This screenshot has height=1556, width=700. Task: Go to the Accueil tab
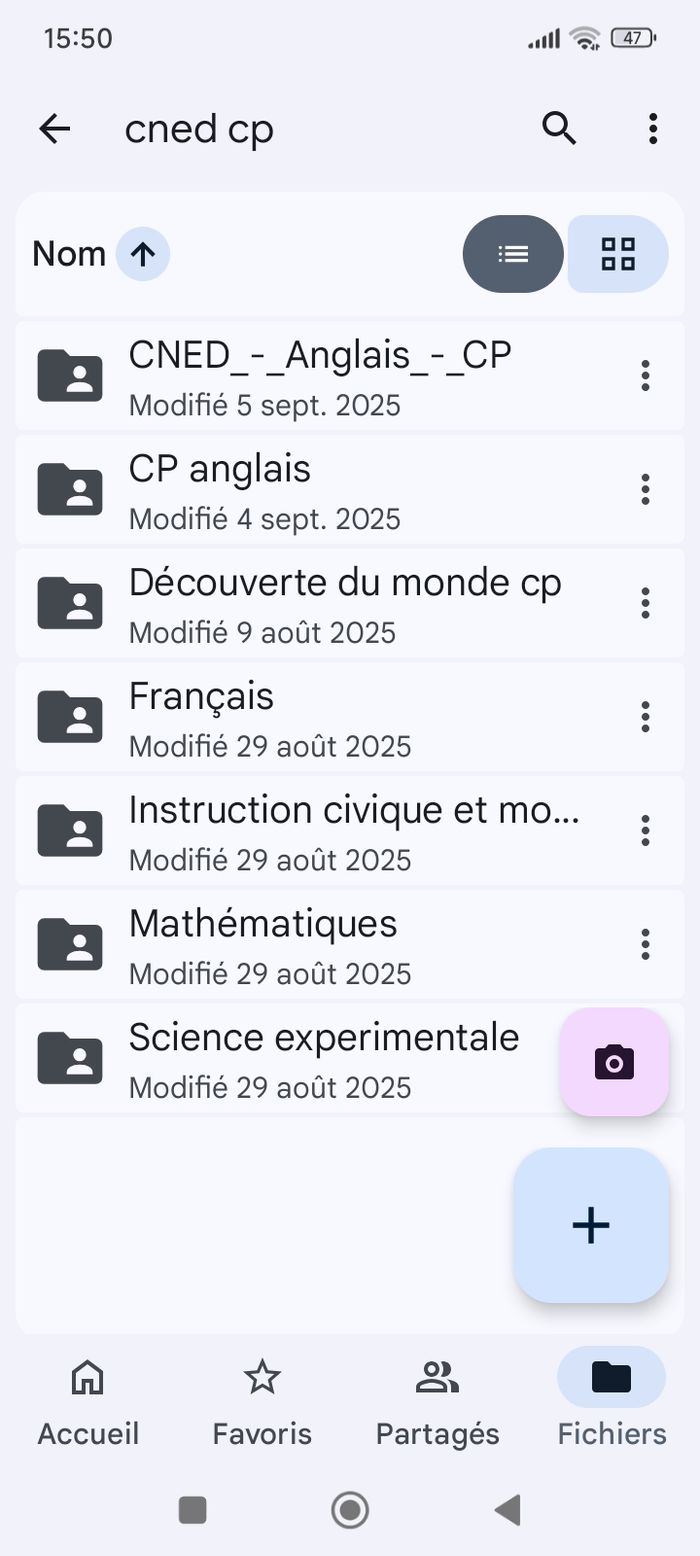pyautogui.click(x=88, y=1400)
